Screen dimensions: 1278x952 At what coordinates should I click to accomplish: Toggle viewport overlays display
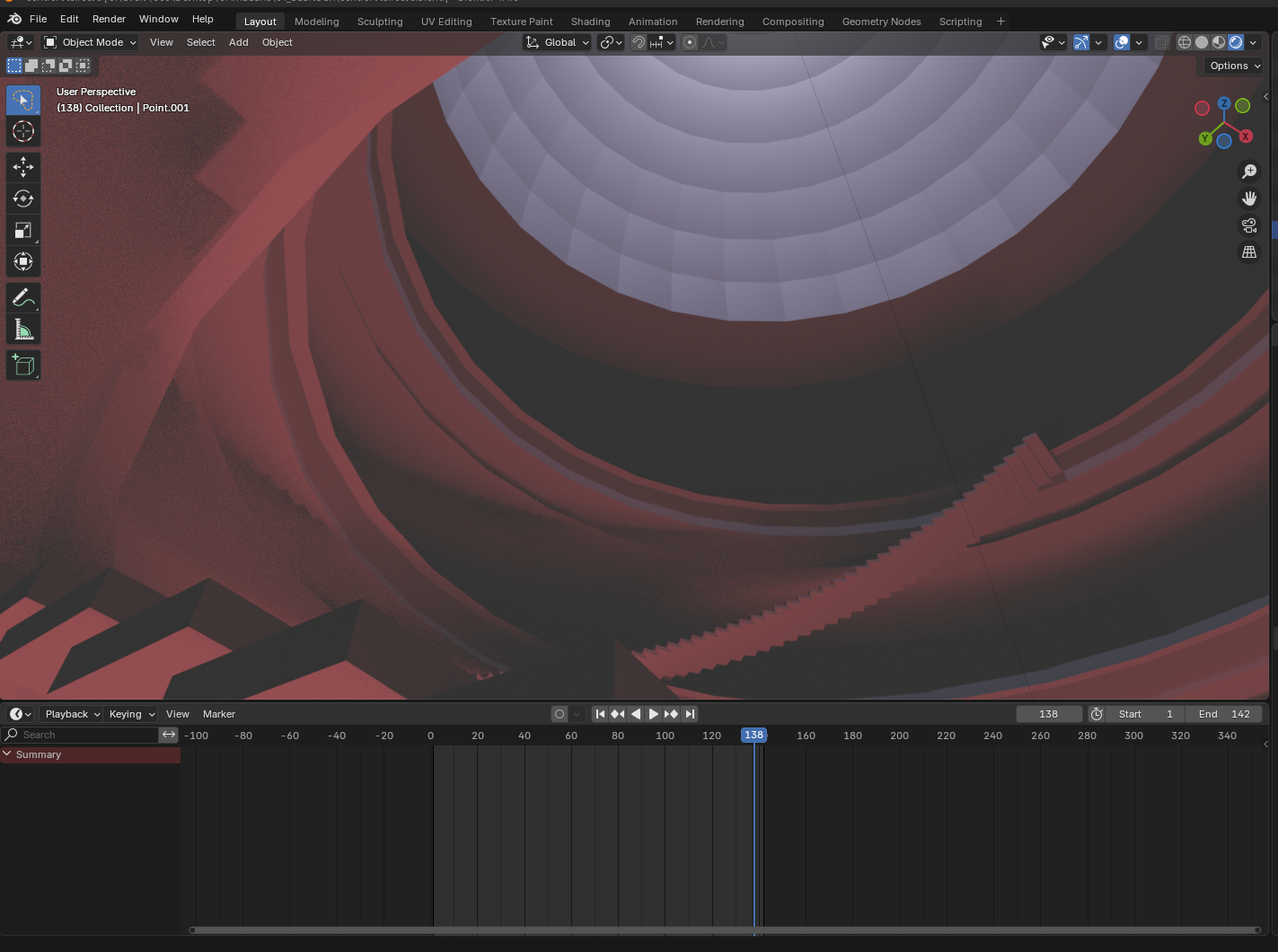click(1122, 42)
